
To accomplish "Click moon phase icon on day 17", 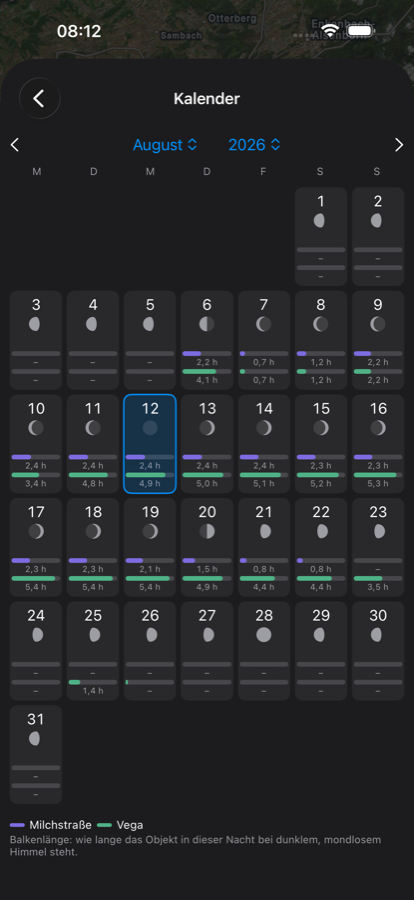I will 36,532.
